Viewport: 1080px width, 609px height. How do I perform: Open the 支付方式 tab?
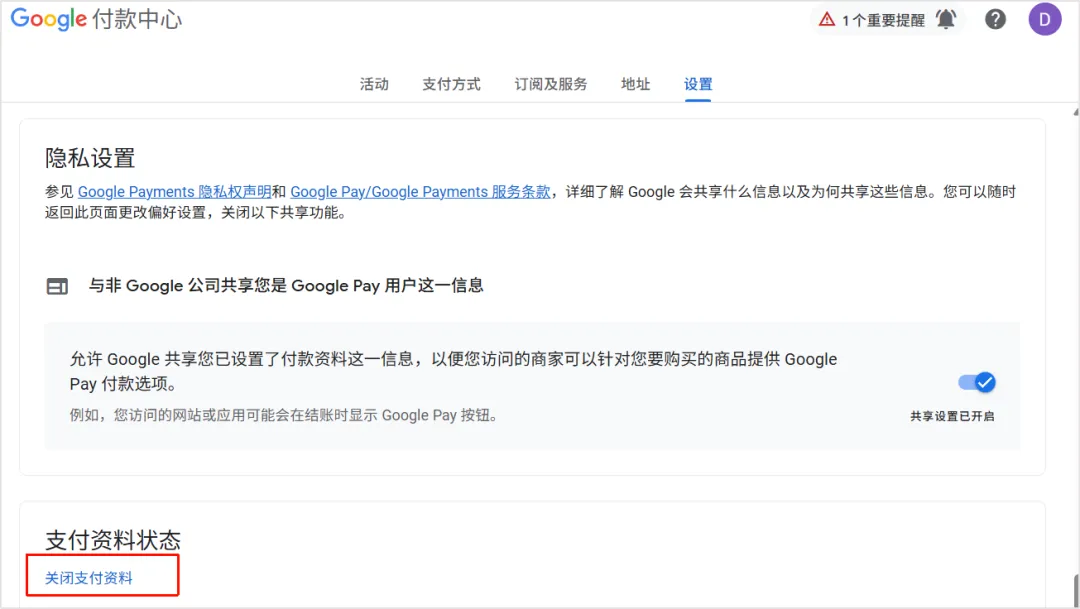[451, 84]
